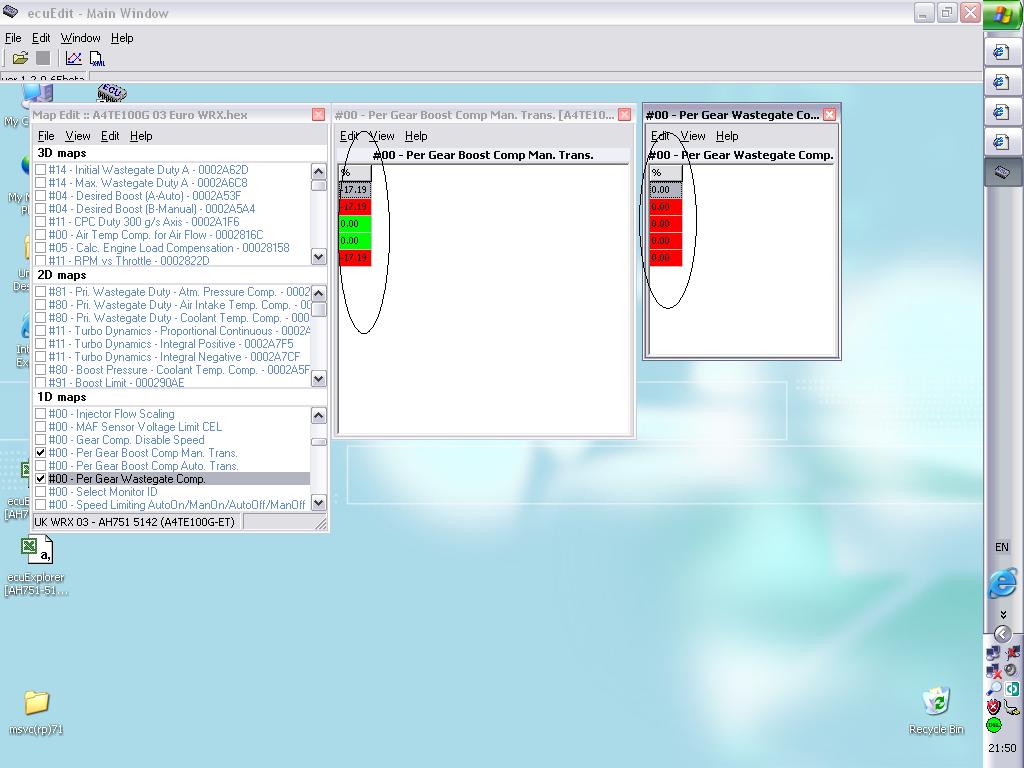Click the red shield security alert icon
The height and width of the screenshot is (768, 1024).
[x=993, y=707]
